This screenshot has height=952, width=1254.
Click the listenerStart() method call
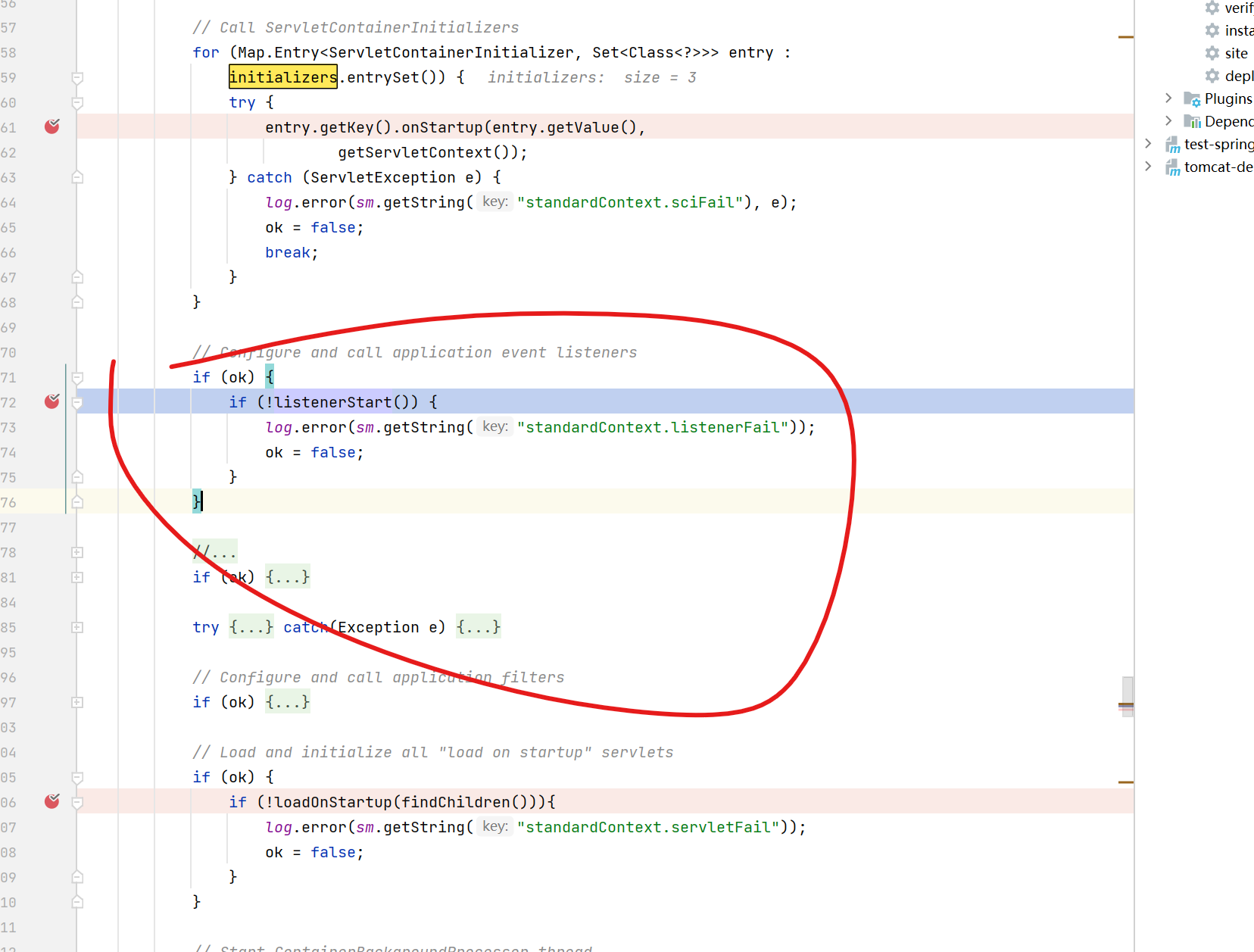tap(345, 402)
